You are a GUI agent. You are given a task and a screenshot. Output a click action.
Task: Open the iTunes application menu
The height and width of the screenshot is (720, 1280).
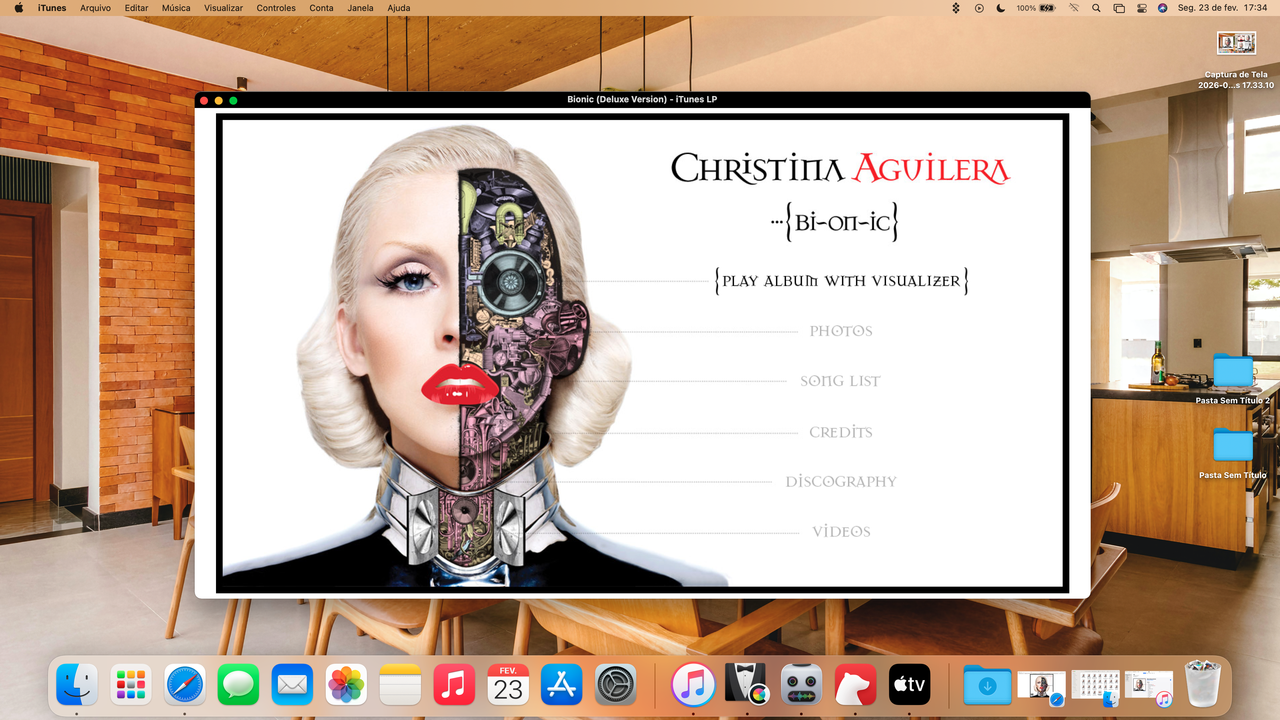coord(52,8)
